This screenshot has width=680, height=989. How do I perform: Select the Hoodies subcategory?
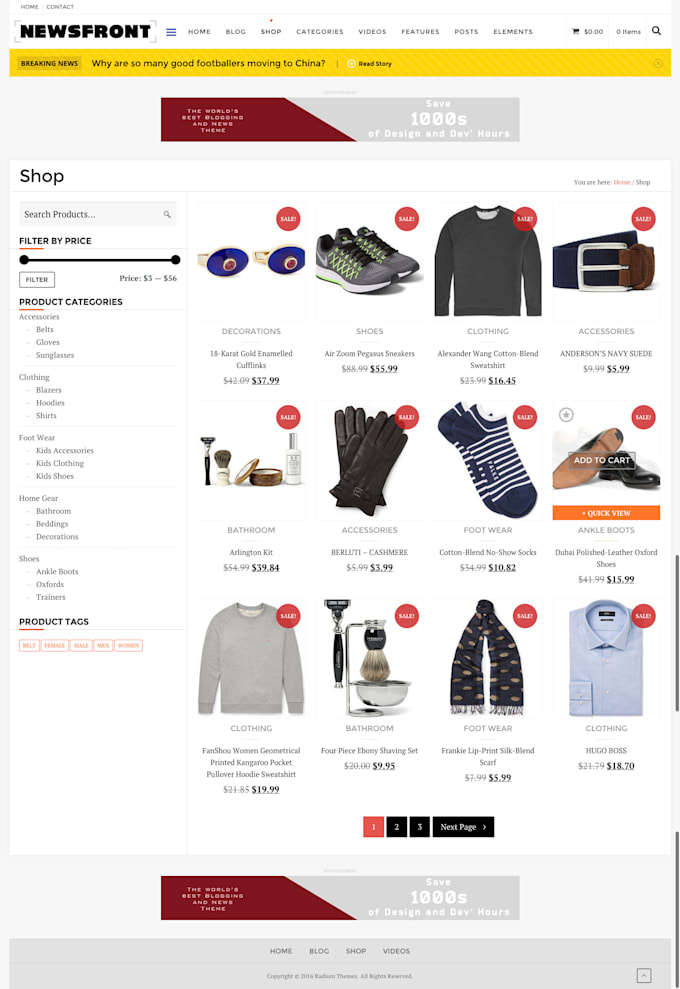coord(50,402)
